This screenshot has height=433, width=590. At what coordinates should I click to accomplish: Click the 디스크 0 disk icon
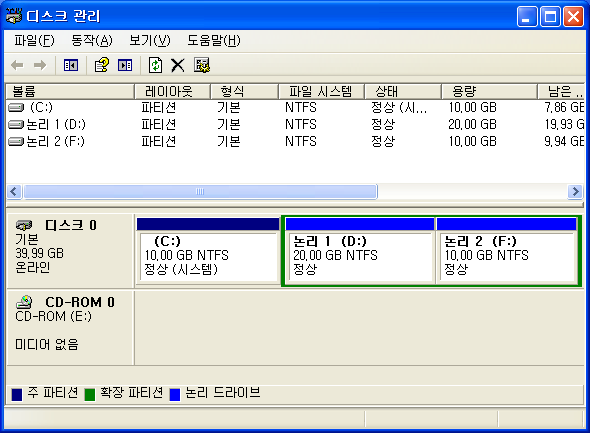[x=24, y=225]
